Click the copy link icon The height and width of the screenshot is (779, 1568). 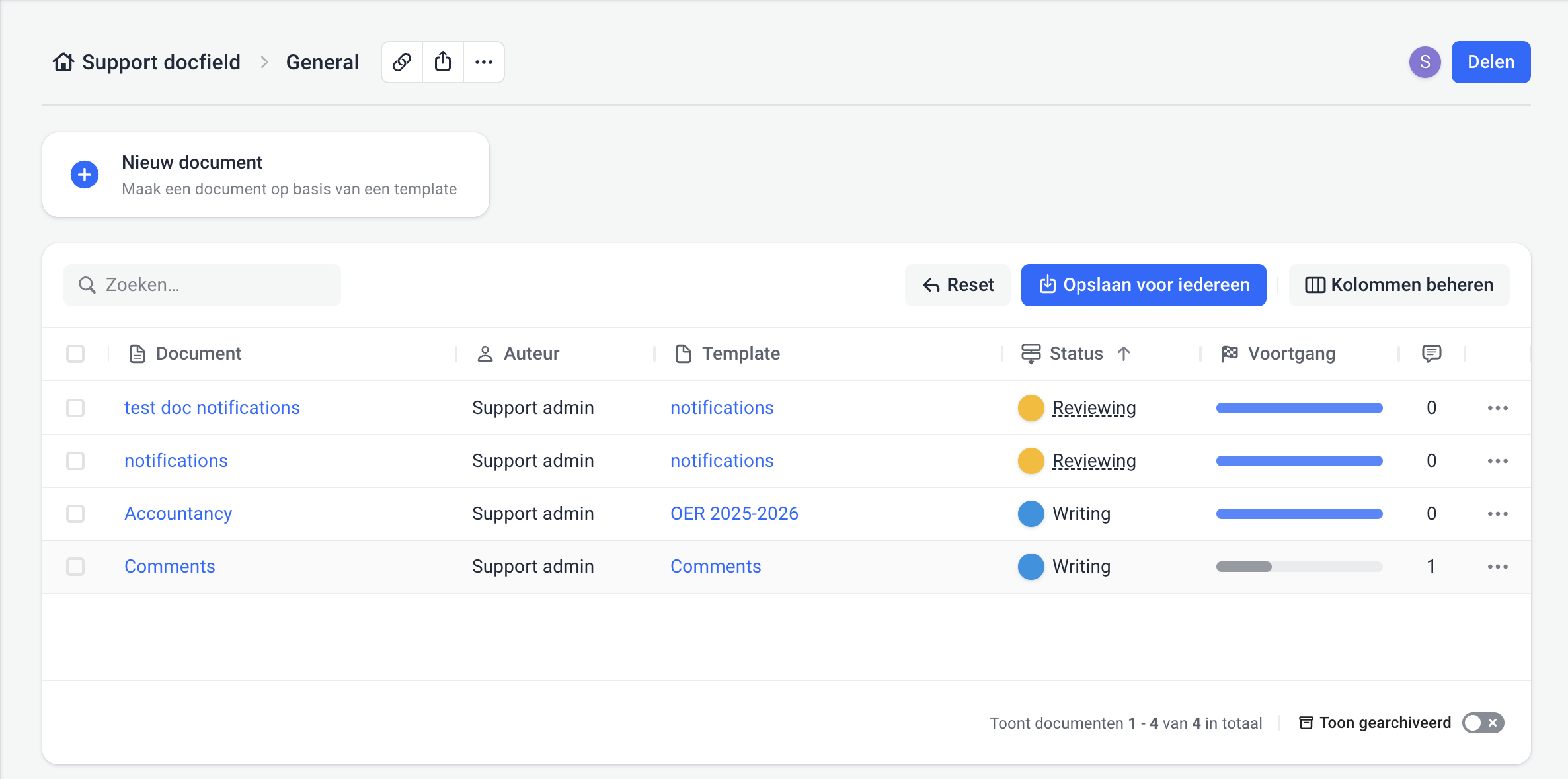402,62
